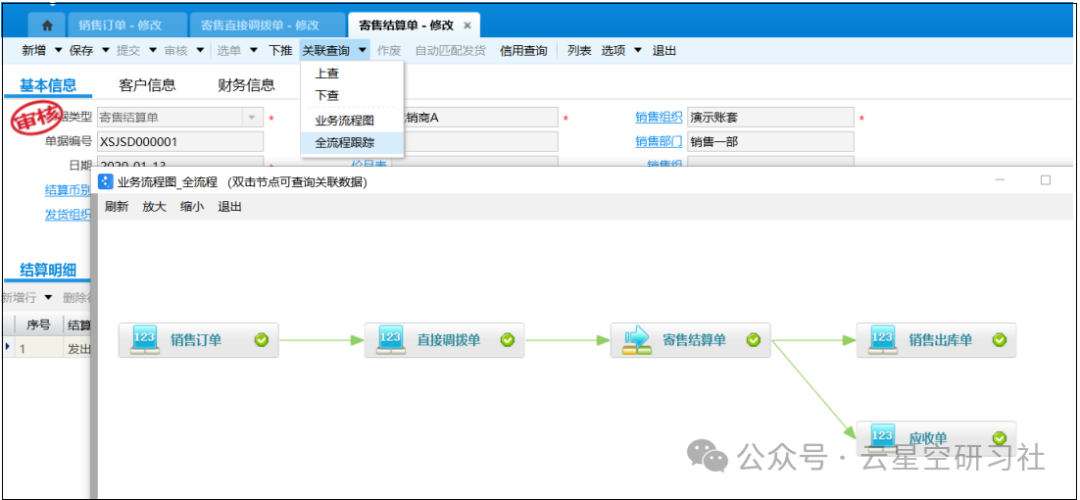1080x500 pixels.
Task: Click the flowchart window title icon
Action: click(x=106, y=182)
